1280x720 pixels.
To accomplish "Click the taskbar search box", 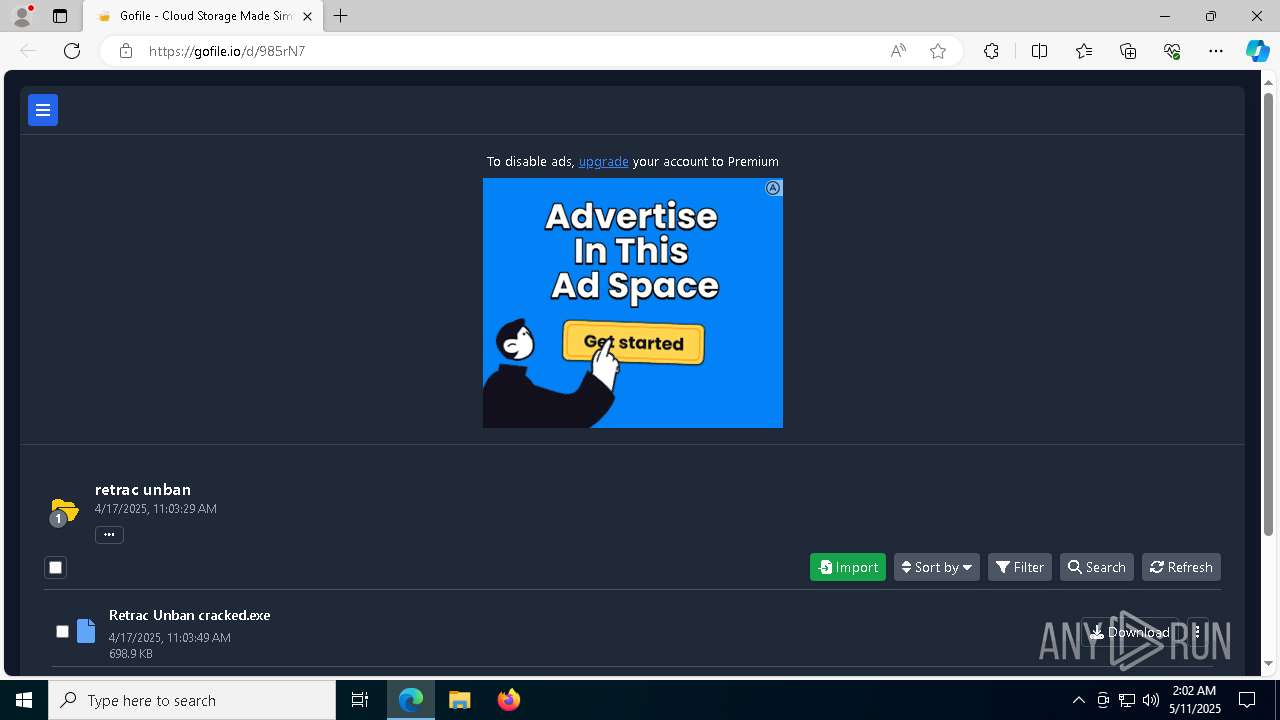I will 192,700.
